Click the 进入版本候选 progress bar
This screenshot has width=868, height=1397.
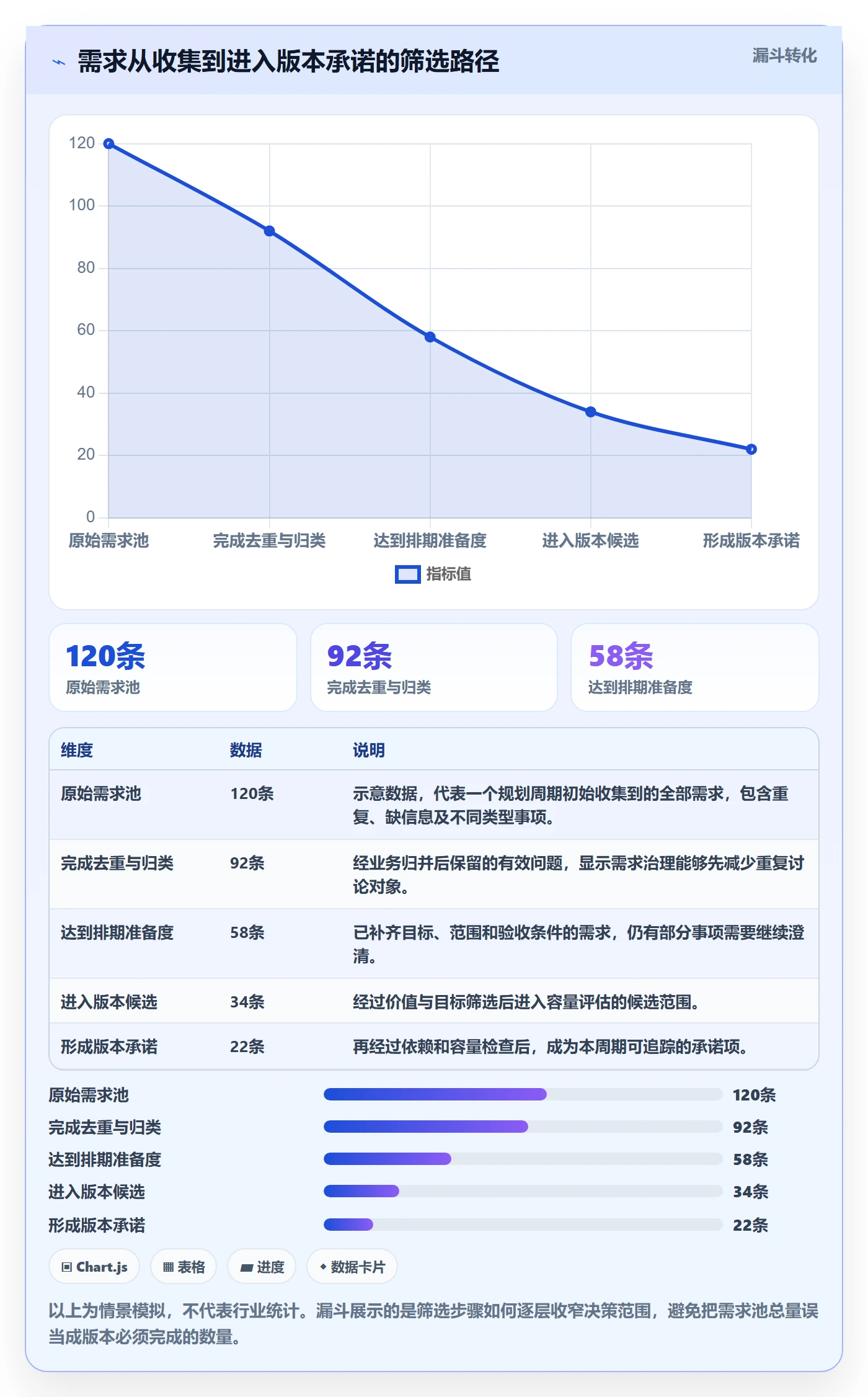tap(523, 1191)
